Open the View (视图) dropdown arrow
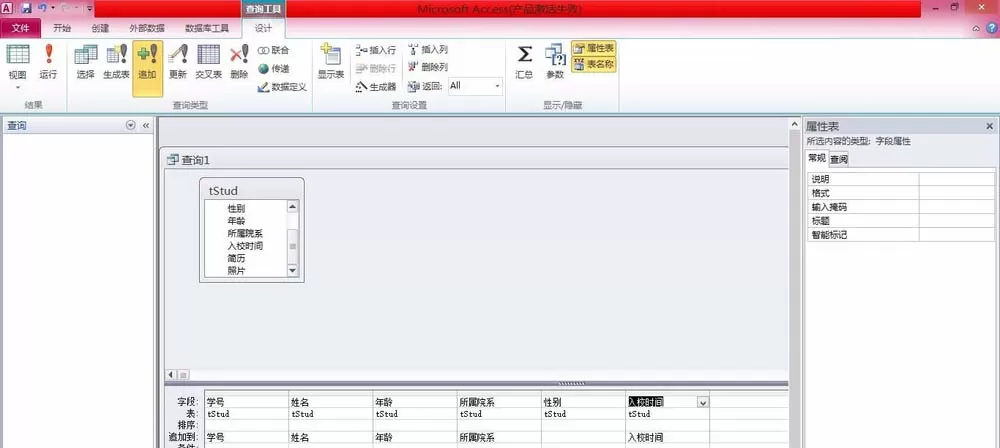The image size is (1000, 448). (18, 88)
